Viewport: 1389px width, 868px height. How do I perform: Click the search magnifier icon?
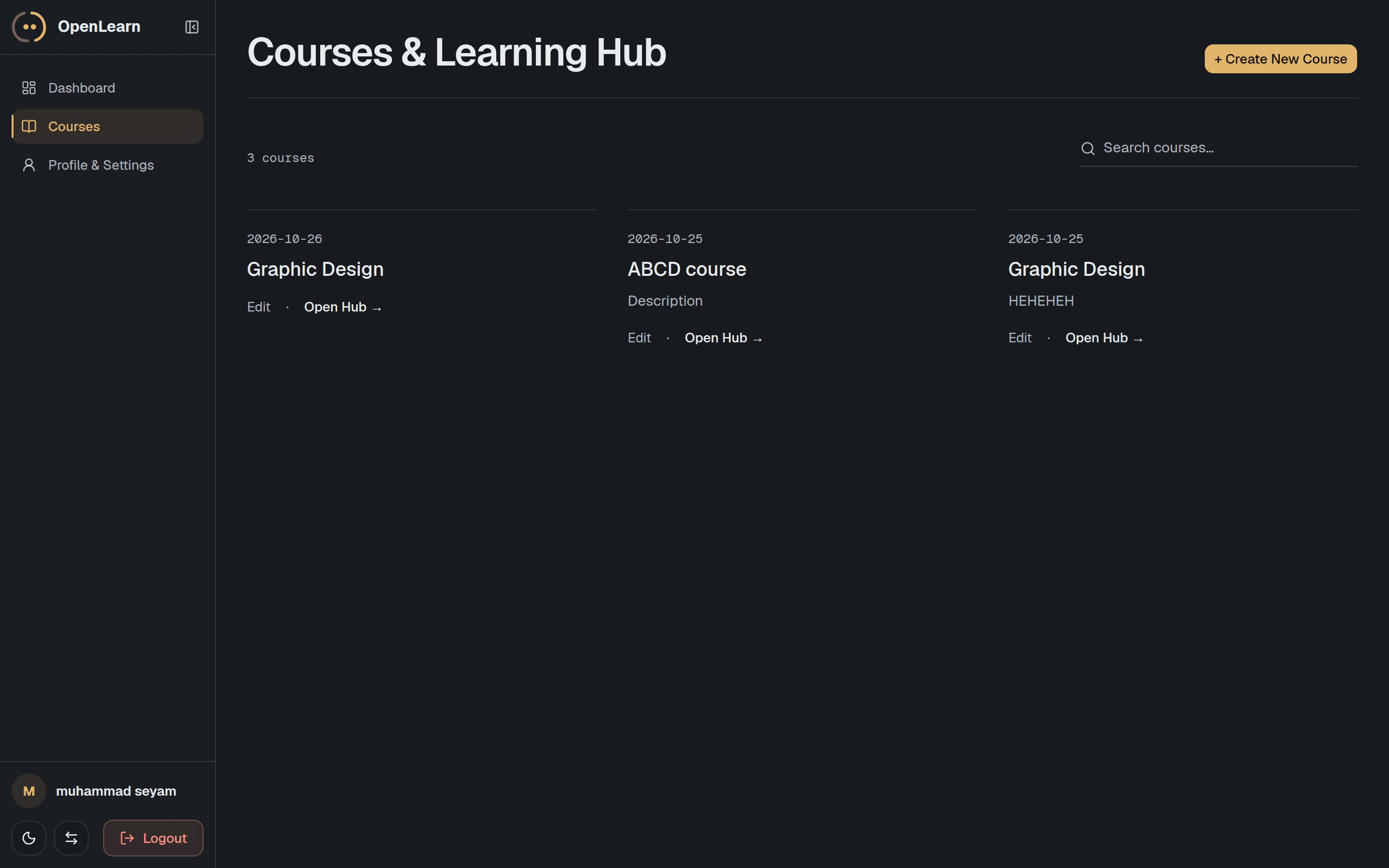click(x=1088, y=148)
